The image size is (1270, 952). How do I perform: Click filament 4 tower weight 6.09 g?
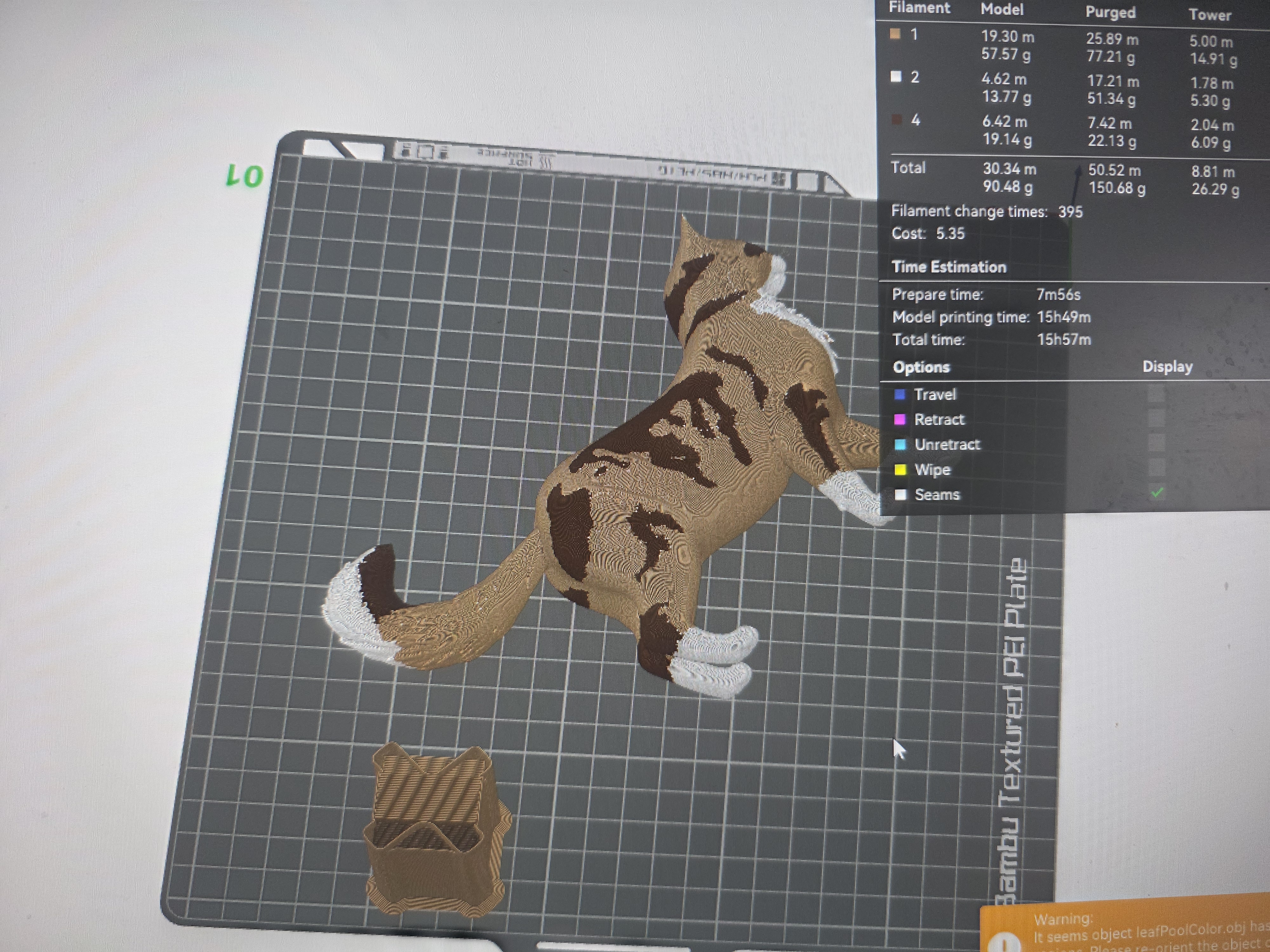pos(1211,142)
